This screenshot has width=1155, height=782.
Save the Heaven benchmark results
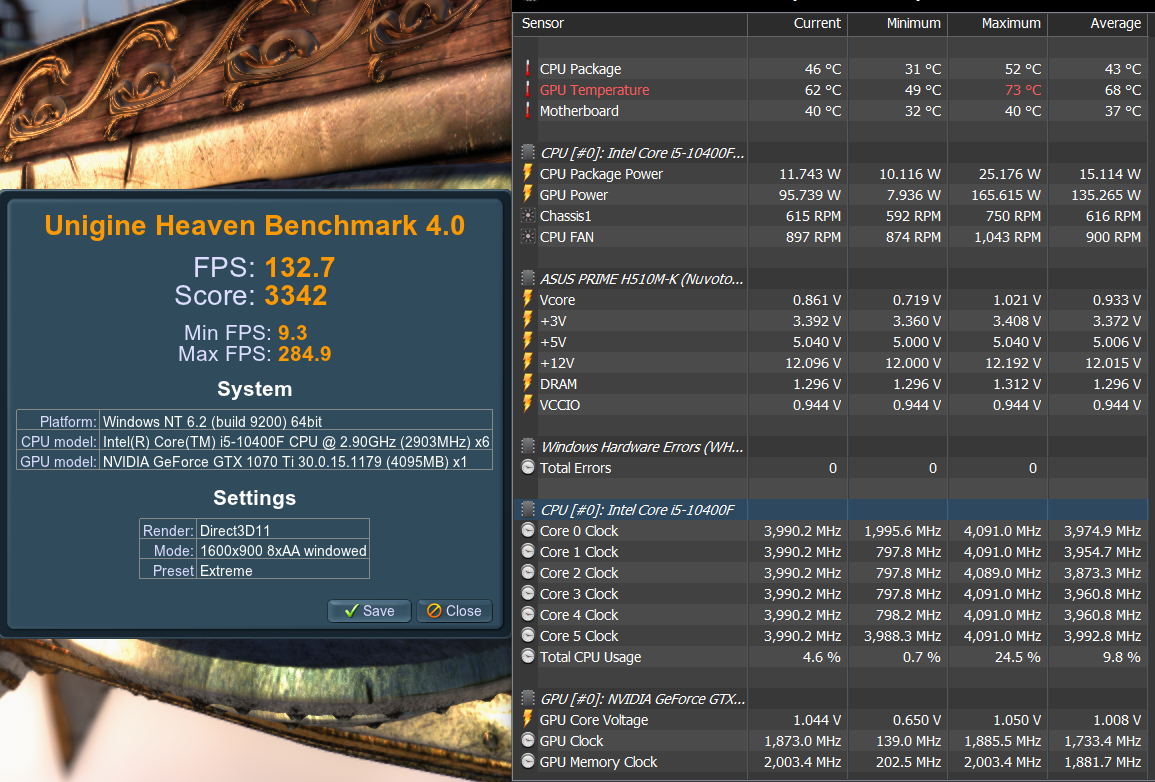click(x=369, y=610)
